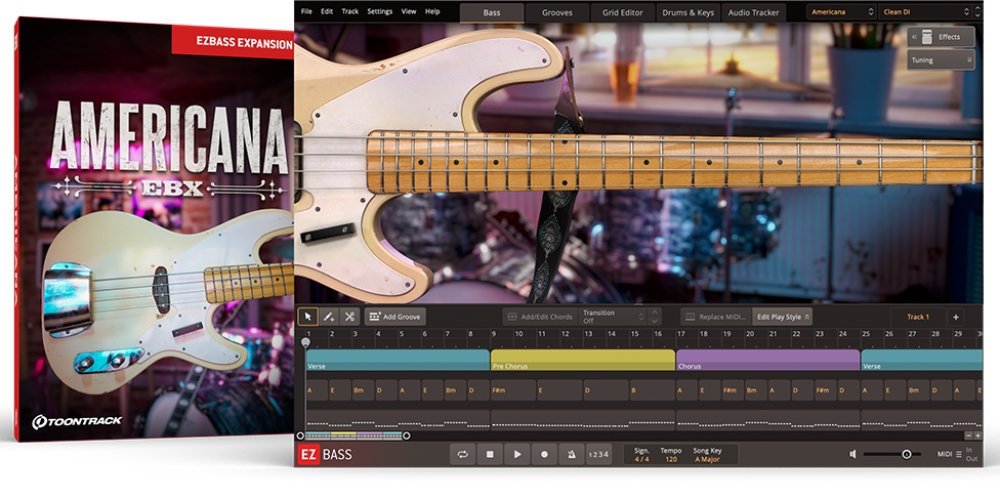Click the speaker volume icon
The width and height of the screenshot is (1000, 500).
coord(853,454)
